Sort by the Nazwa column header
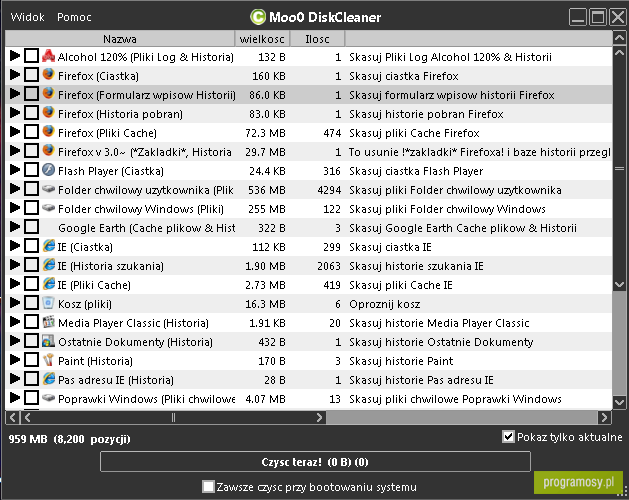The height and width of the screenshot is (500, 629). pos(120,39)
